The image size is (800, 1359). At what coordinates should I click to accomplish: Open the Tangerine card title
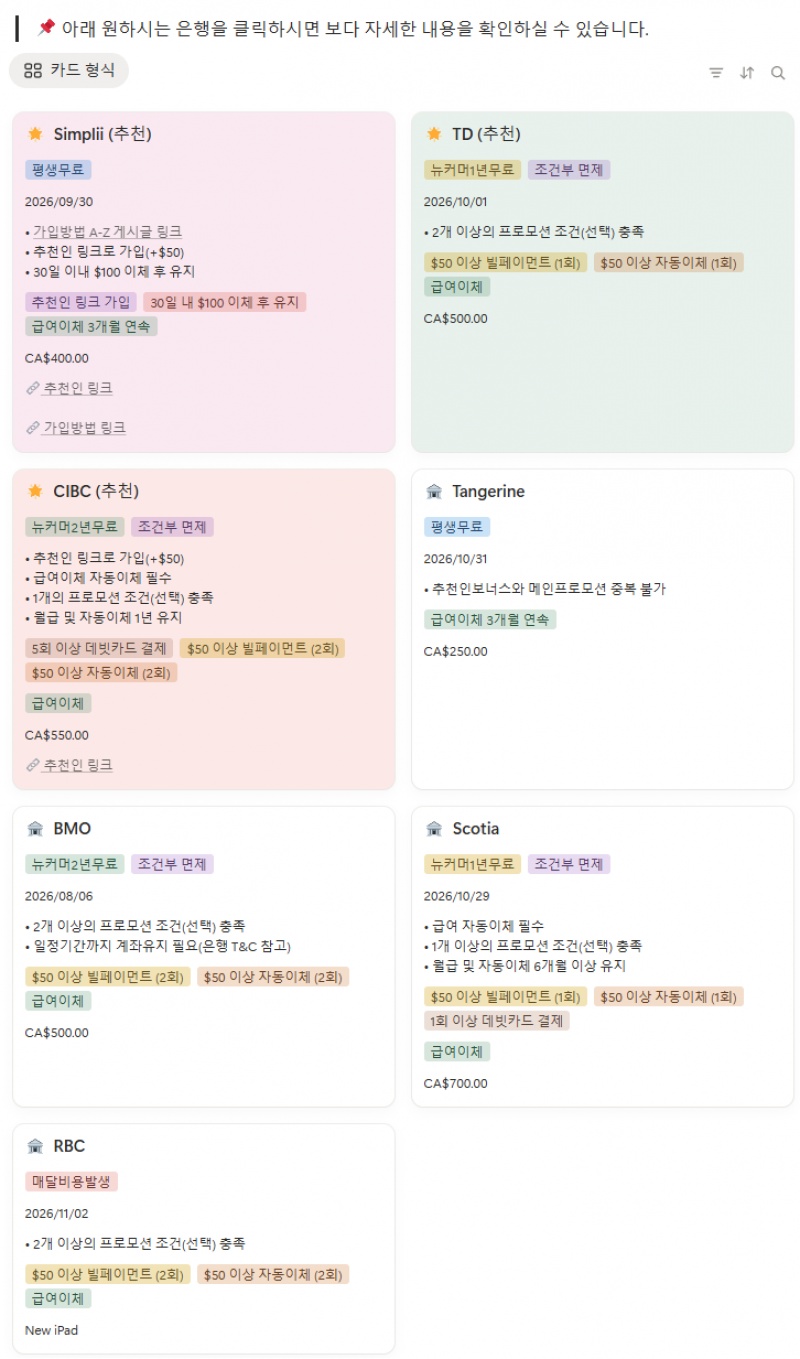pos(488,491)
